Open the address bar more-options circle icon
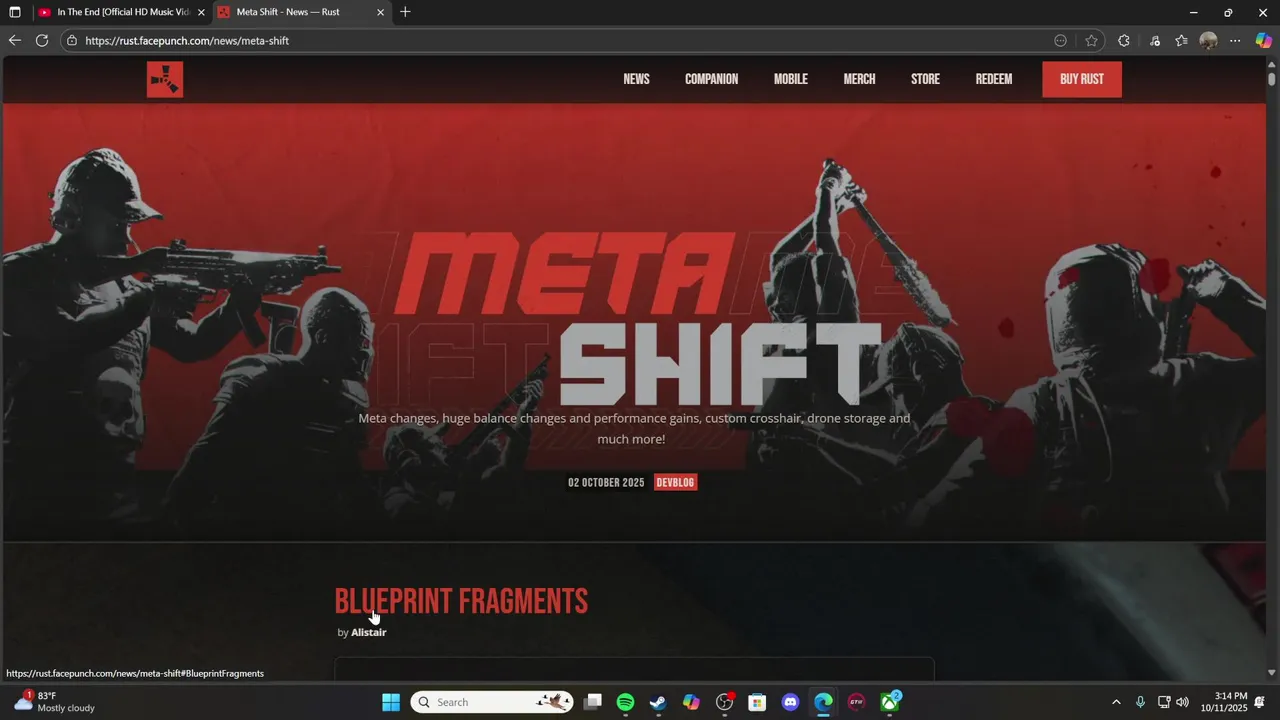1280x720 pixels. (x=1061, y=41)
